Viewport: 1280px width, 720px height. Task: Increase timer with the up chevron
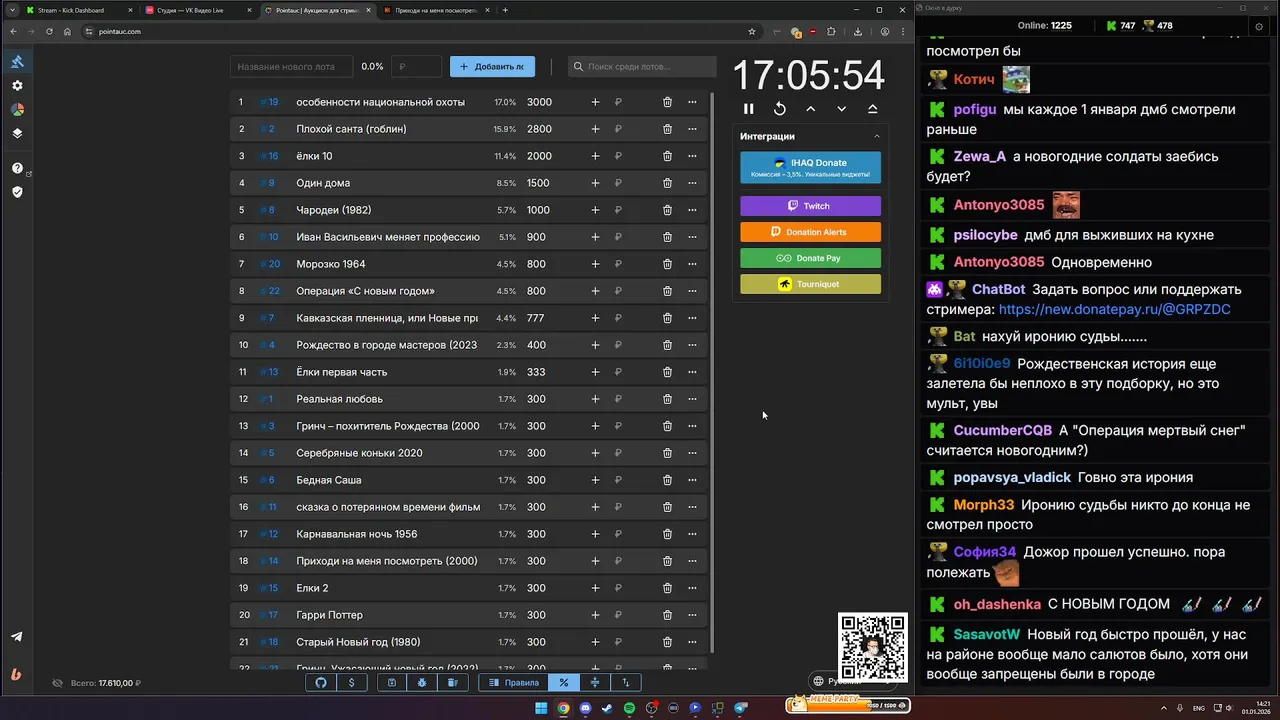(x=810, y=109)
